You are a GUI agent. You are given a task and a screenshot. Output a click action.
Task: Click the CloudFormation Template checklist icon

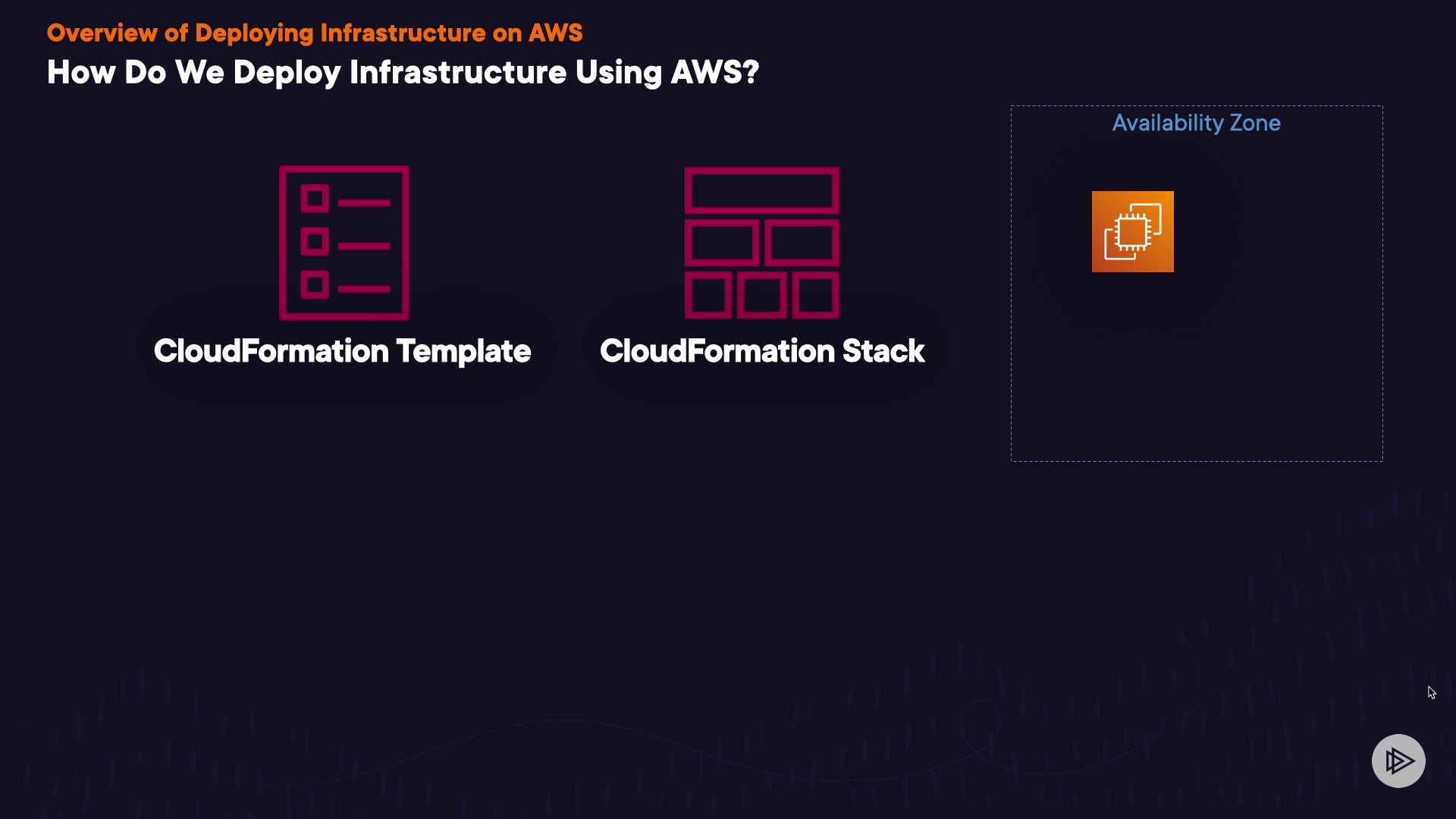[x=344, y=243]
